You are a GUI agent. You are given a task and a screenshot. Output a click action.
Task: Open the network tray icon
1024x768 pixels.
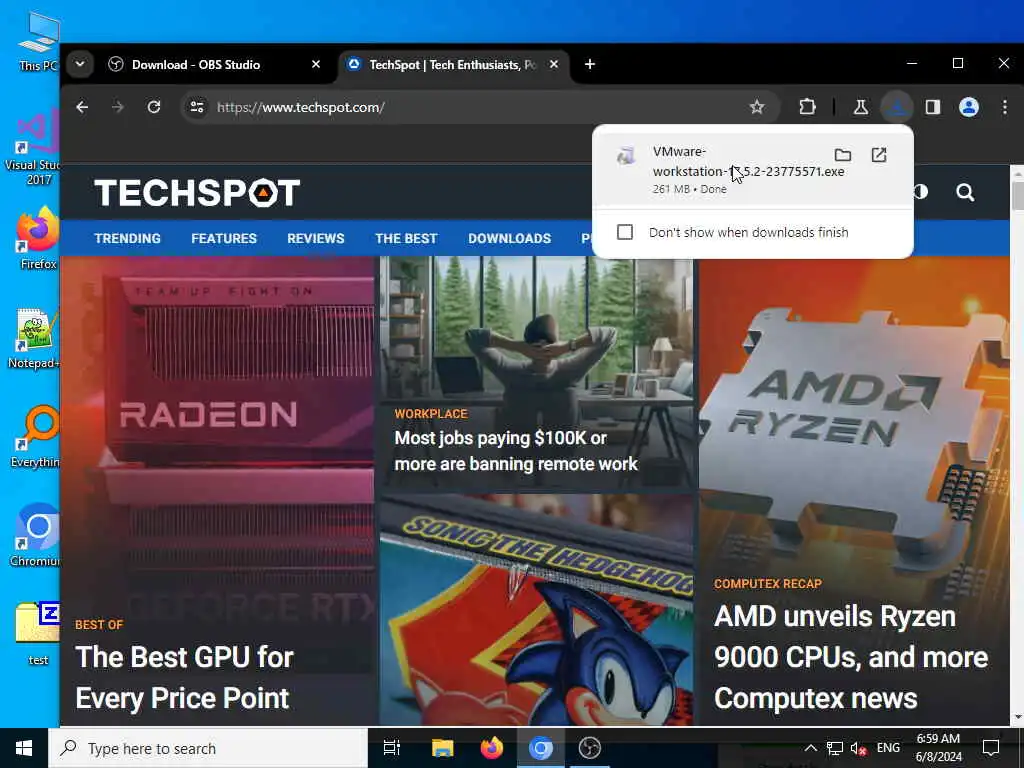click(x=835, y=748)
